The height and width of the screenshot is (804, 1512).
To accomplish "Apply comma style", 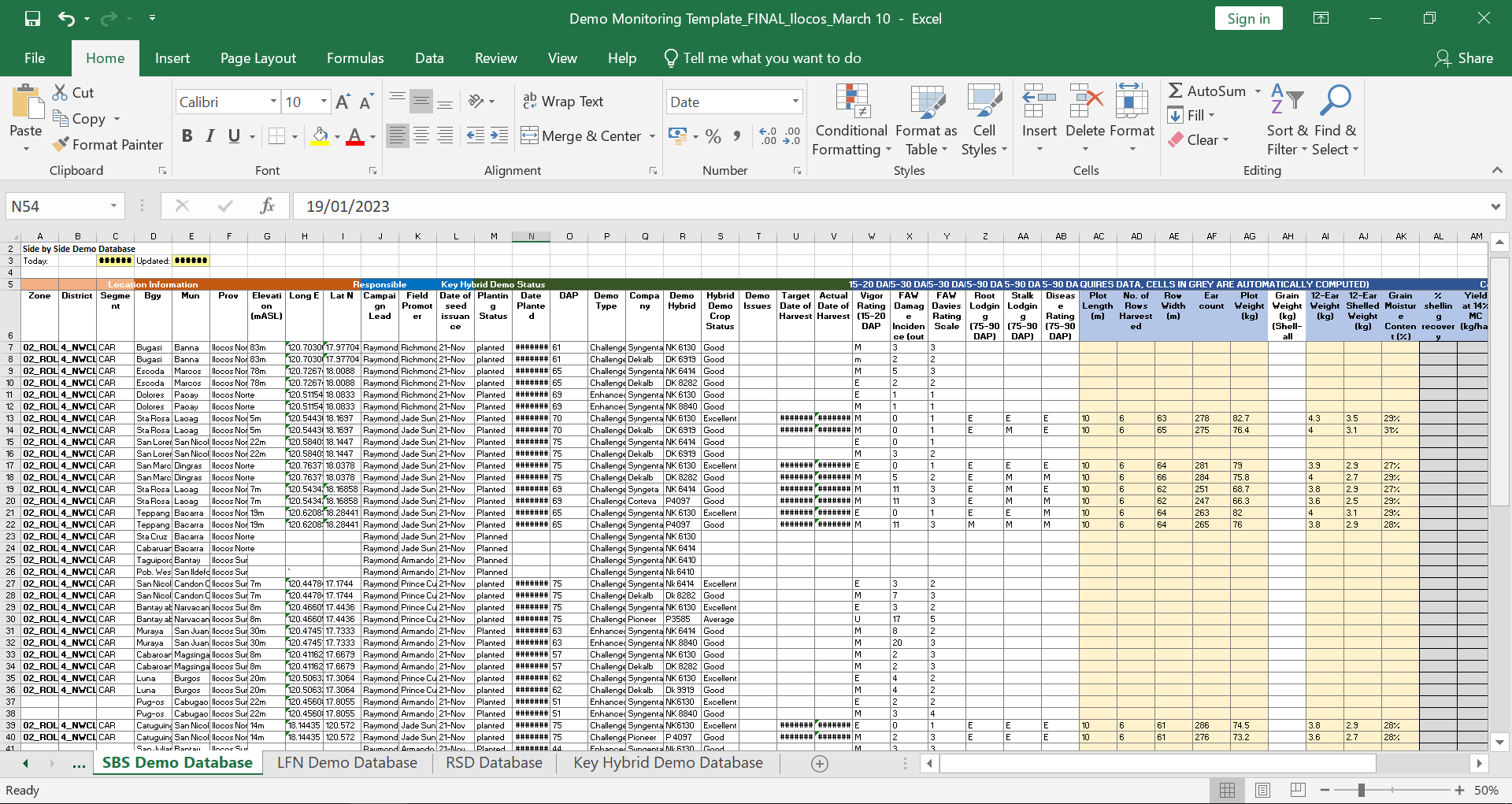I will click(737, 135).
